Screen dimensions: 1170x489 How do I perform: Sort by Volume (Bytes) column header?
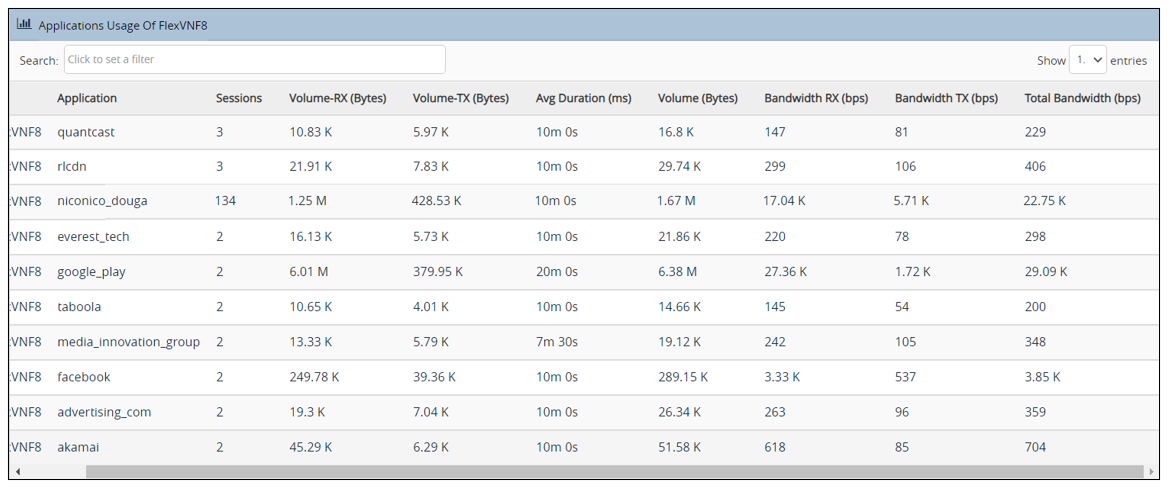pyautogui.click(x=697, y=98)
